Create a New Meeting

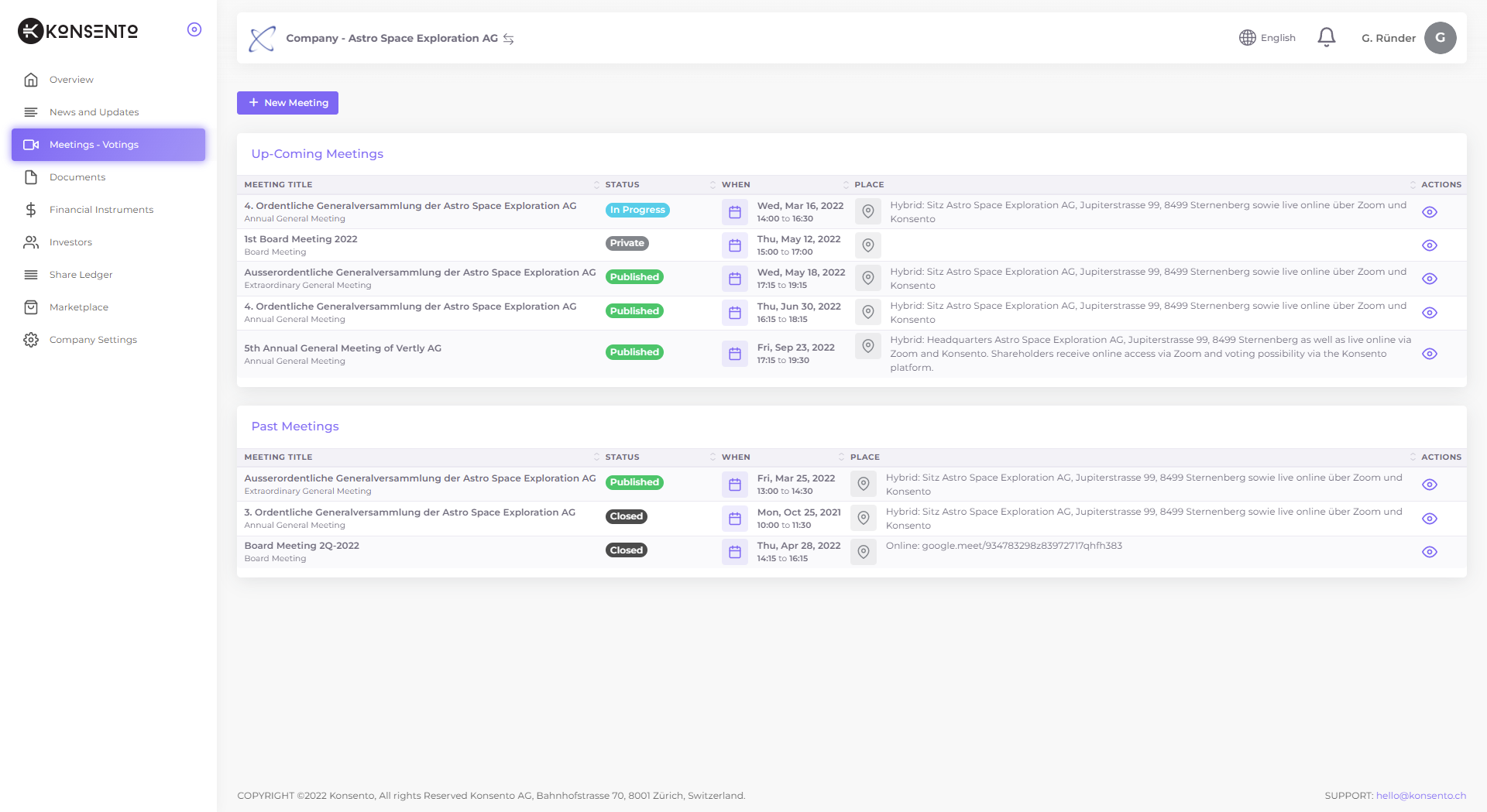287,103
